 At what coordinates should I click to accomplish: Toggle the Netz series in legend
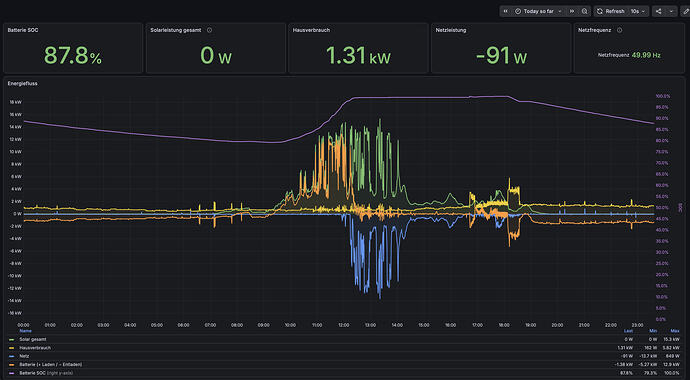point(23,356)
